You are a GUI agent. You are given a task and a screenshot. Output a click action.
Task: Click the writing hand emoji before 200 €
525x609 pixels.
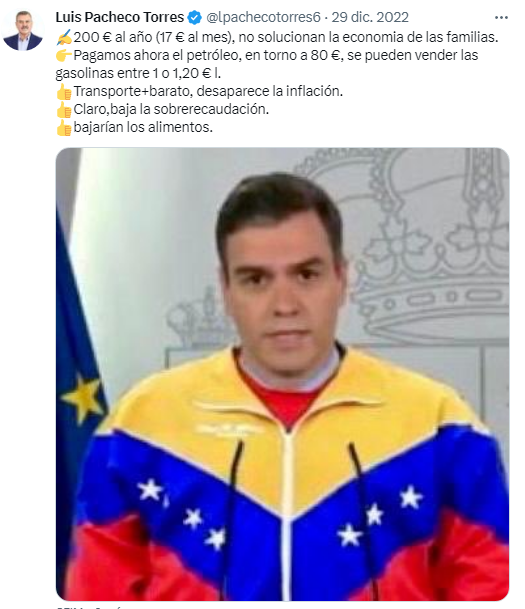(x=64, y=38)
